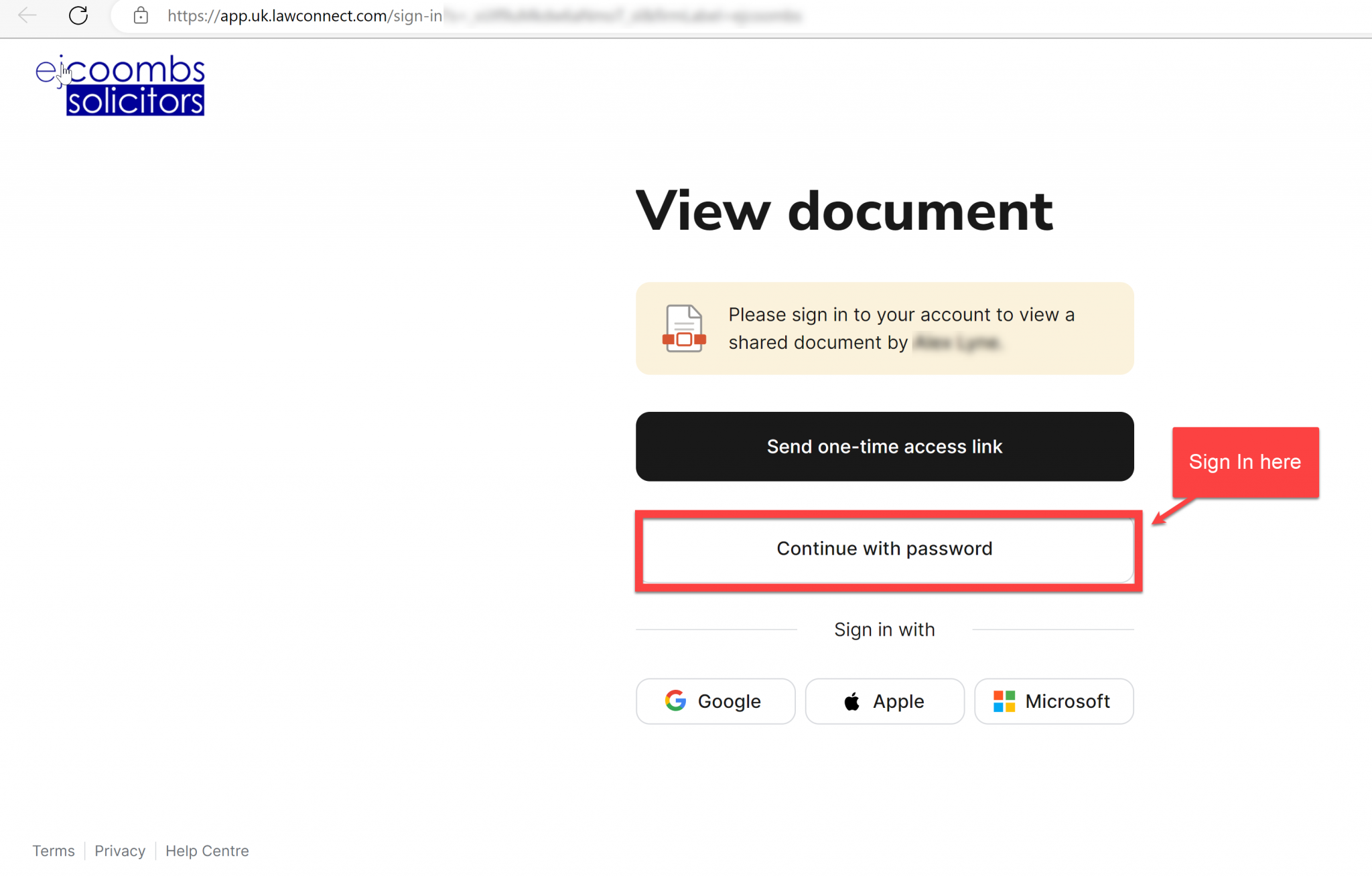The height and width of the screenshot is (876, 1372).
Task: Click the Microsoft logo icon
Action: pos(1004,701)
